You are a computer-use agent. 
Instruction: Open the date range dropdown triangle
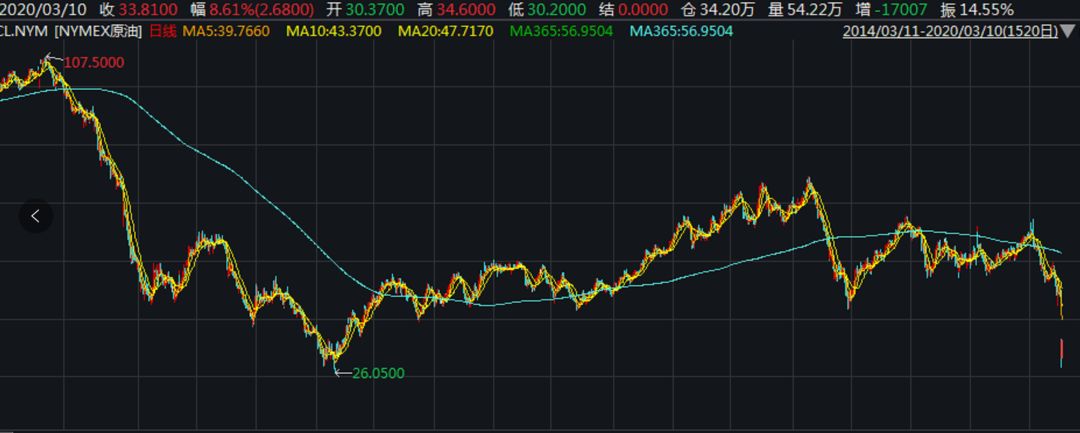[1069, 31]
